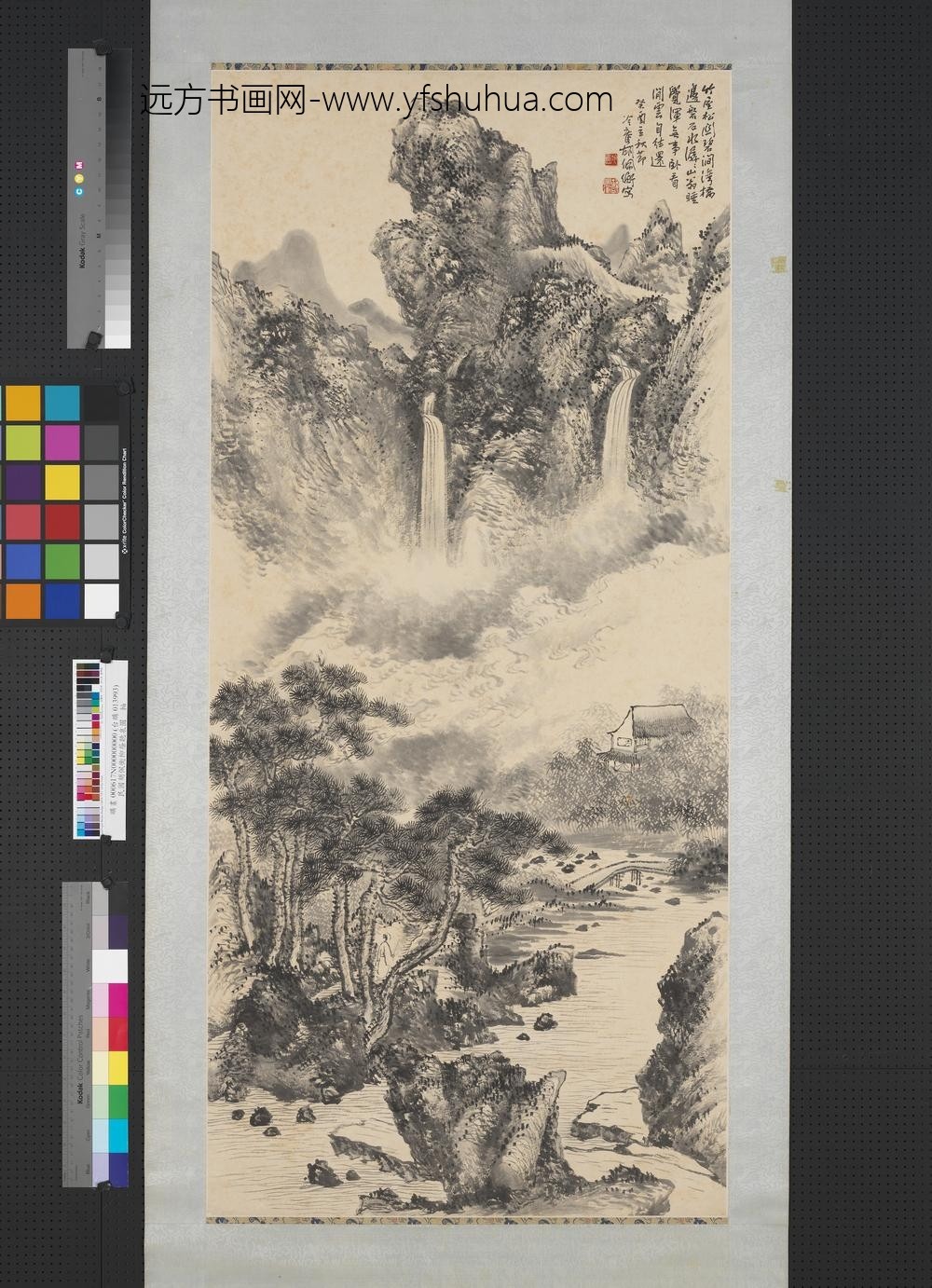Click the black patch on the ColorChecker
Viewport: 932px width, 1288px height.
click(101, 403)
